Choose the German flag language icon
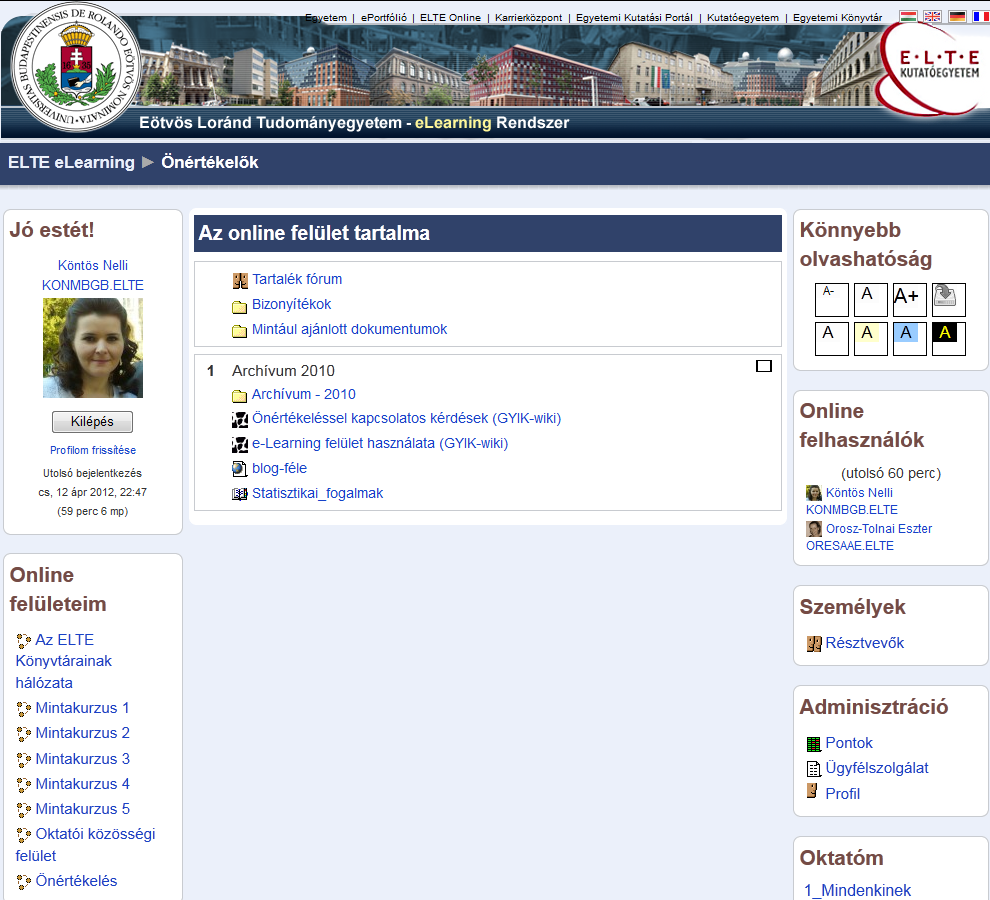Image resolution: width=990 pixels, height=900 pixels. [957, 17]
